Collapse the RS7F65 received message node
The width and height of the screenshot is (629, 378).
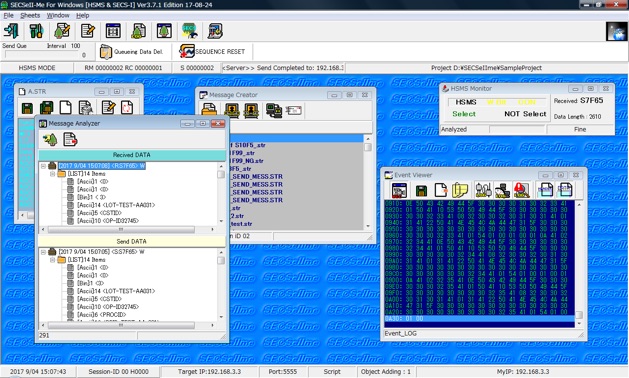(43, 166)
